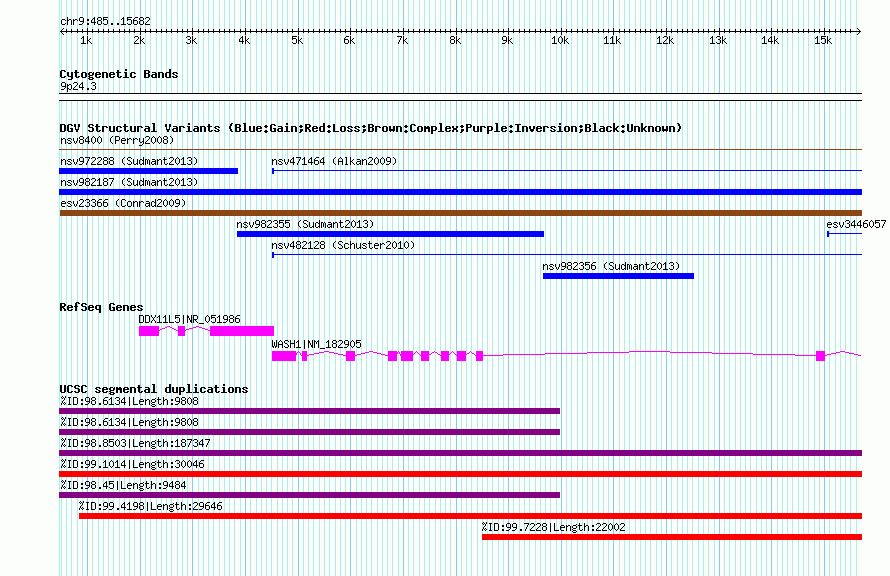Click the 10k mark on ruler
This screenshot has height=576, width=890.
coord(560,40)
